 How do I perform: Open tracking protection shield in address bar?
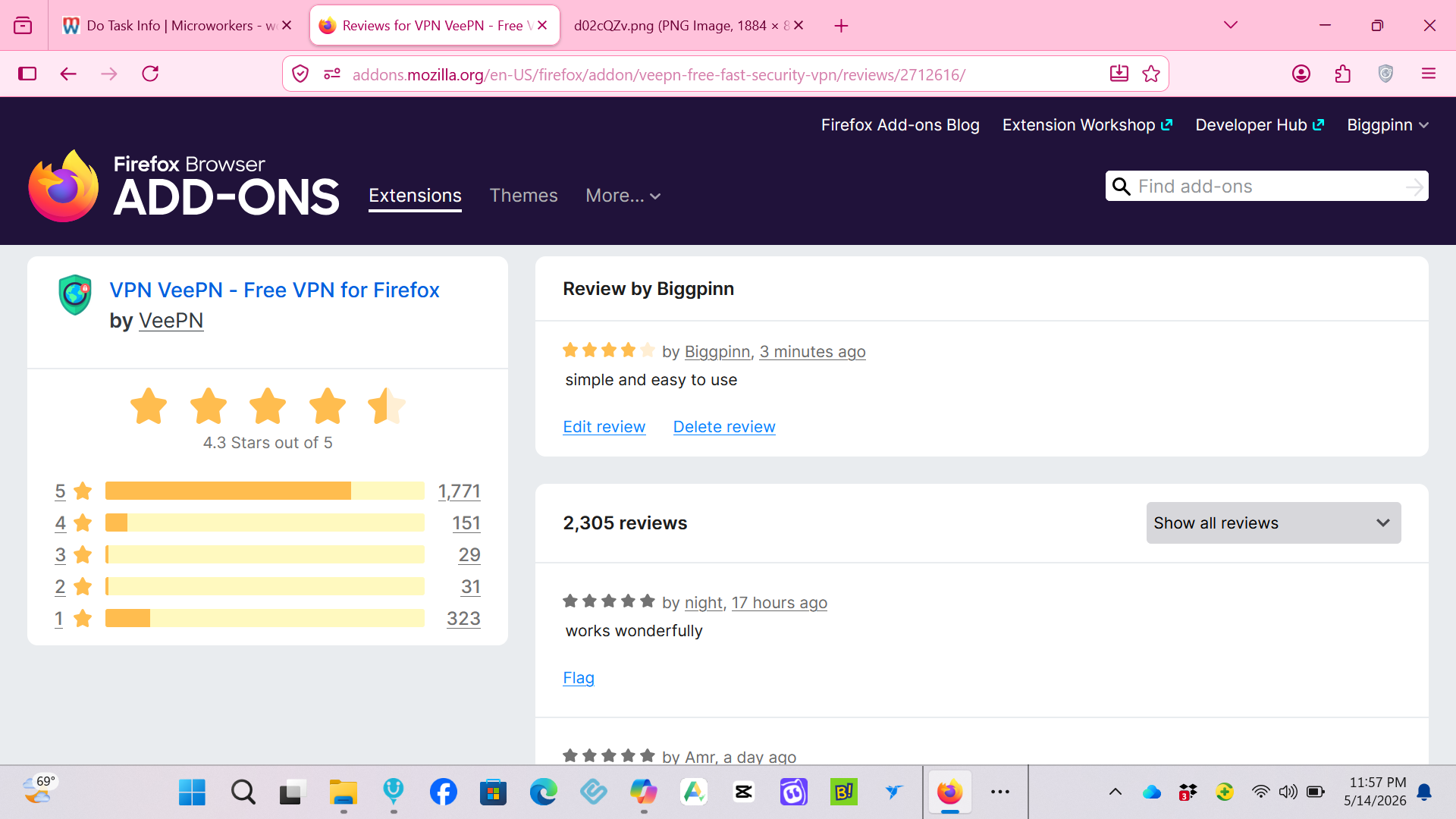coord(300,74)
